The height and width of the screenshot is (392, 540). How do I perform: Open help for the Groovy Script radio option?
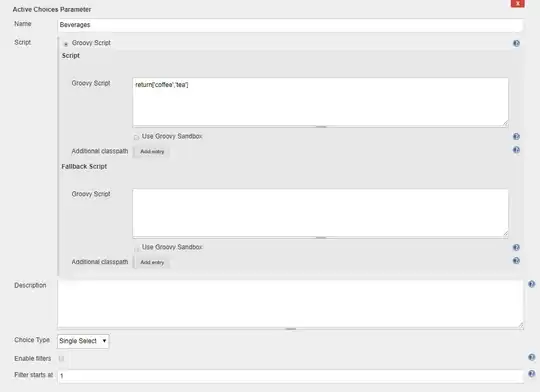point(516,43)
